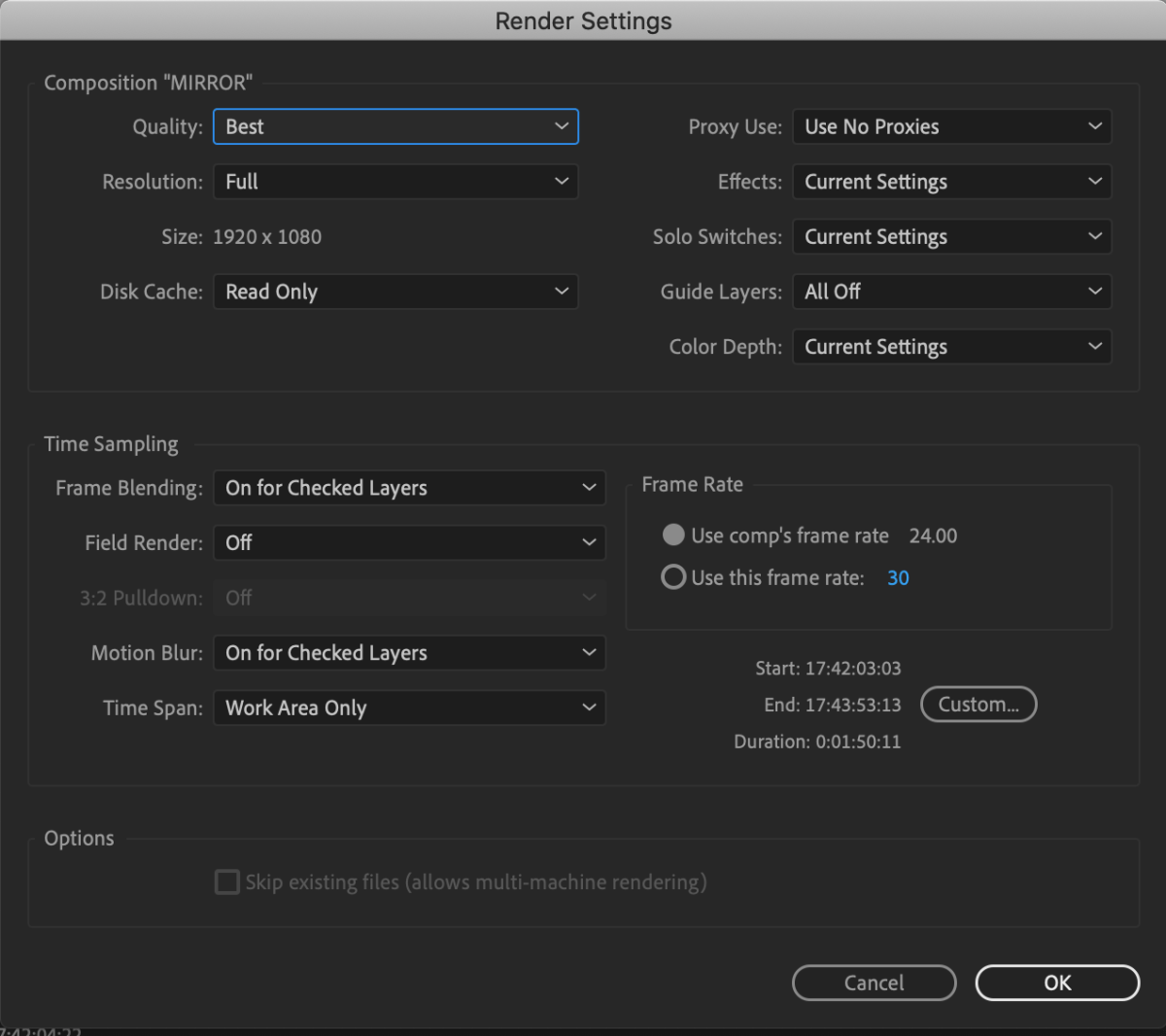1166x1036 pixels.
Task: Click the 3:2 Pulldown dropdown
Action: coord(409,598)
